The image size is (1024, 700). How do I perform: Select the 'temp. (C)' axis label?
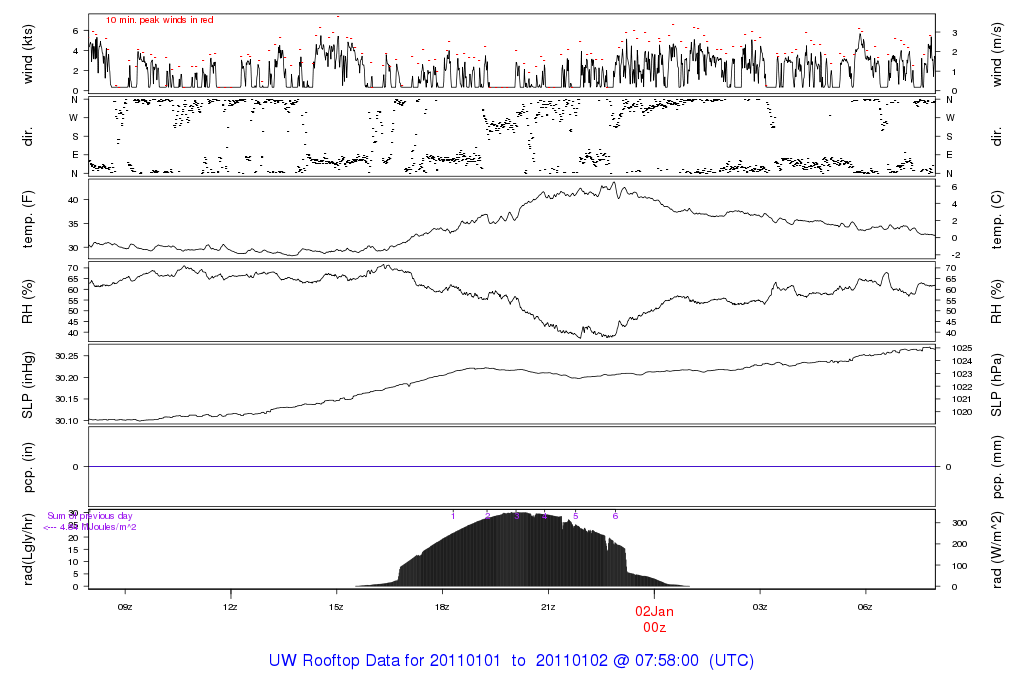coord(998,220)
